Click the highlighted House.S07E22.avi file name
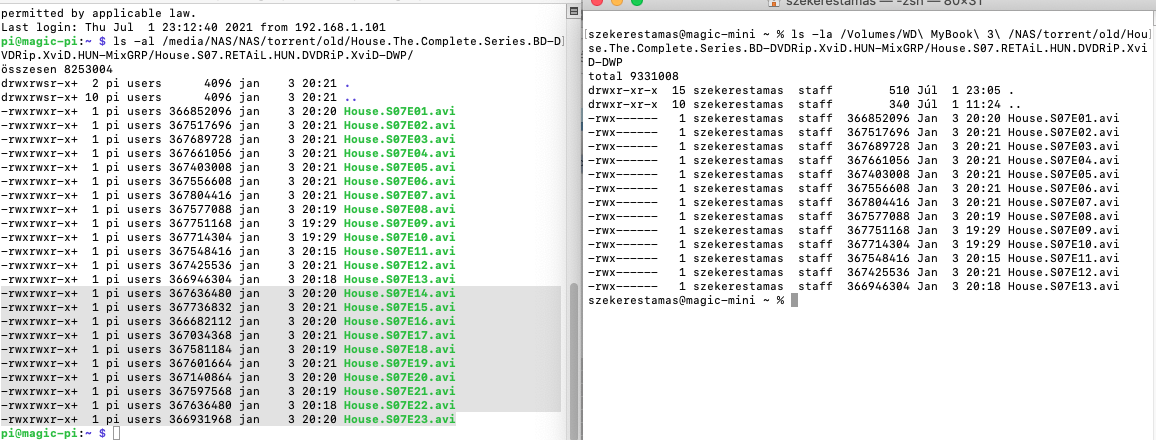 (x=400, y=405)
